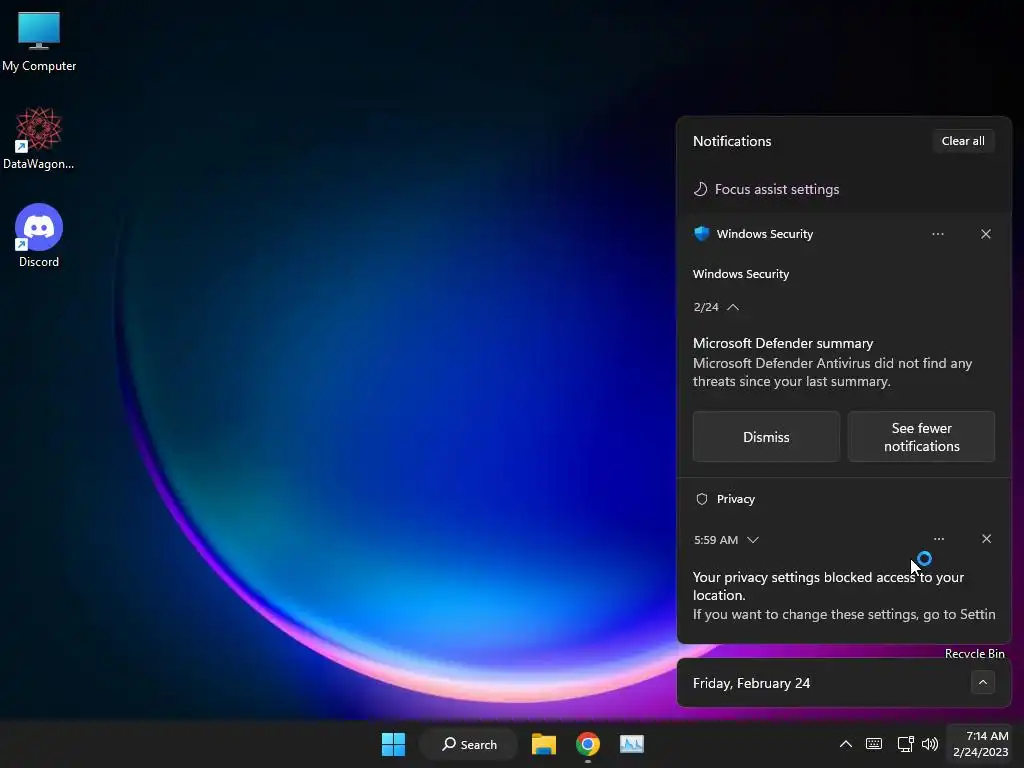This screenshot has height=768, width=1024.
Task: Select the DataWagon desktop shortcut
Action: point(39,138)
